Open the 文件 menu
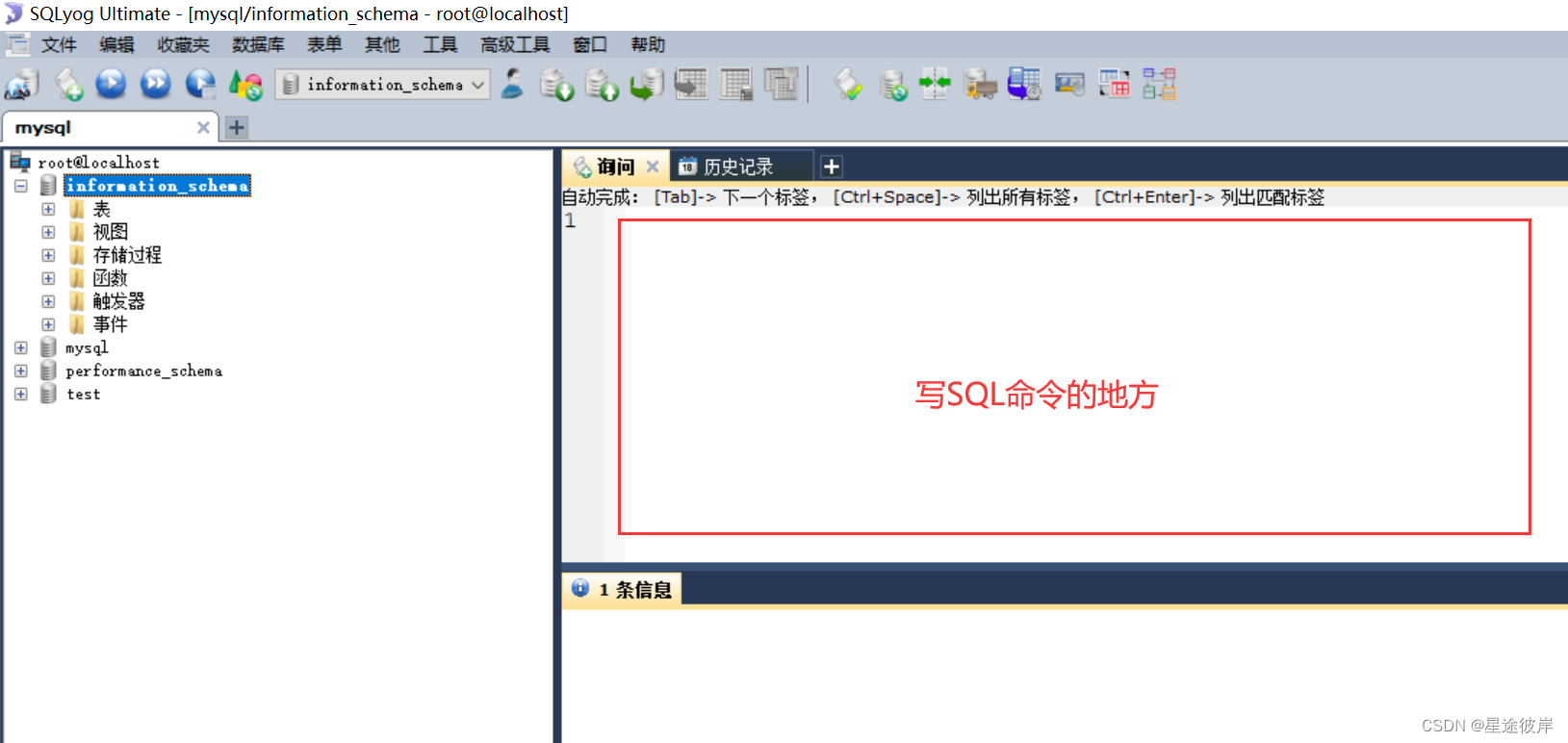Viewport: 1568px width, 743px height. point(59,44)
